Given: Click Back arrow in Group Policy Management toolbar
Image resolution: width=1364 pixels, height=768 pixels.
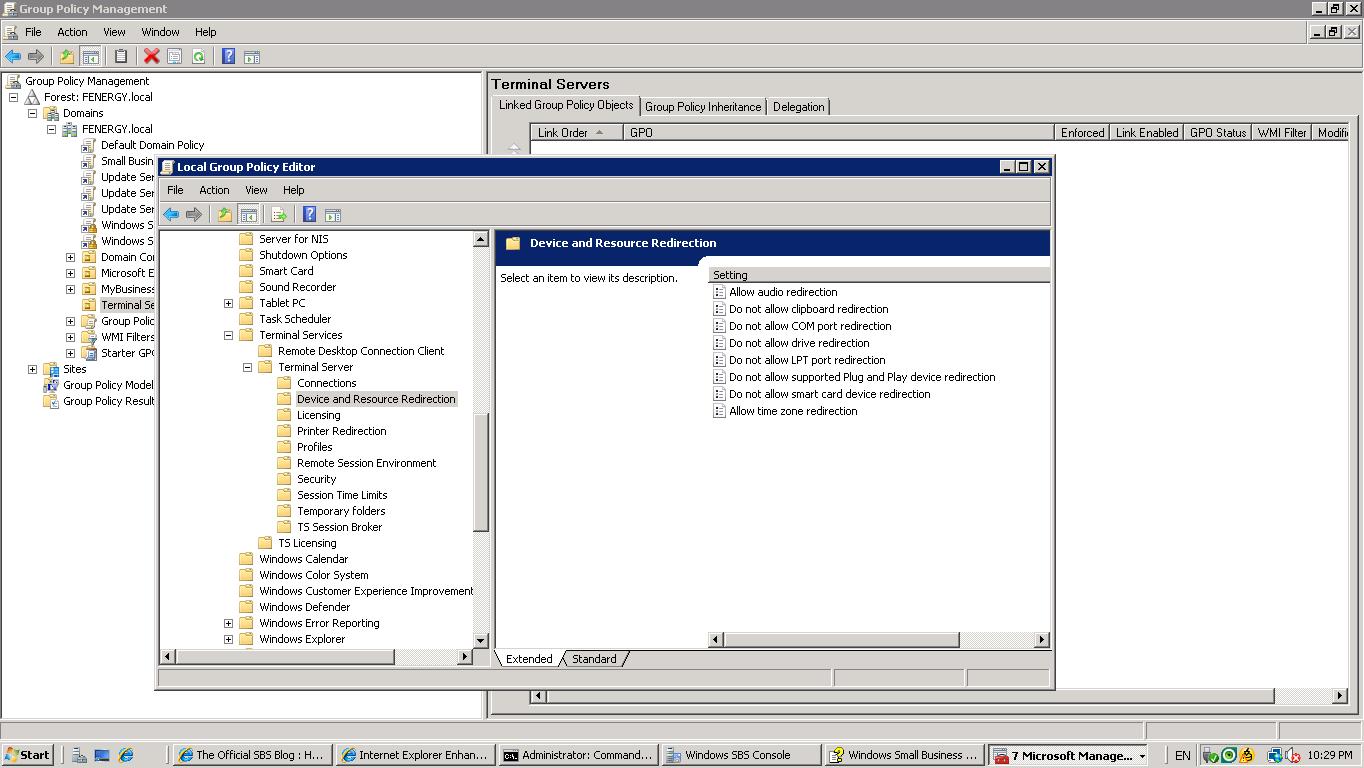Looking at the screenshot, I should 13,57.
